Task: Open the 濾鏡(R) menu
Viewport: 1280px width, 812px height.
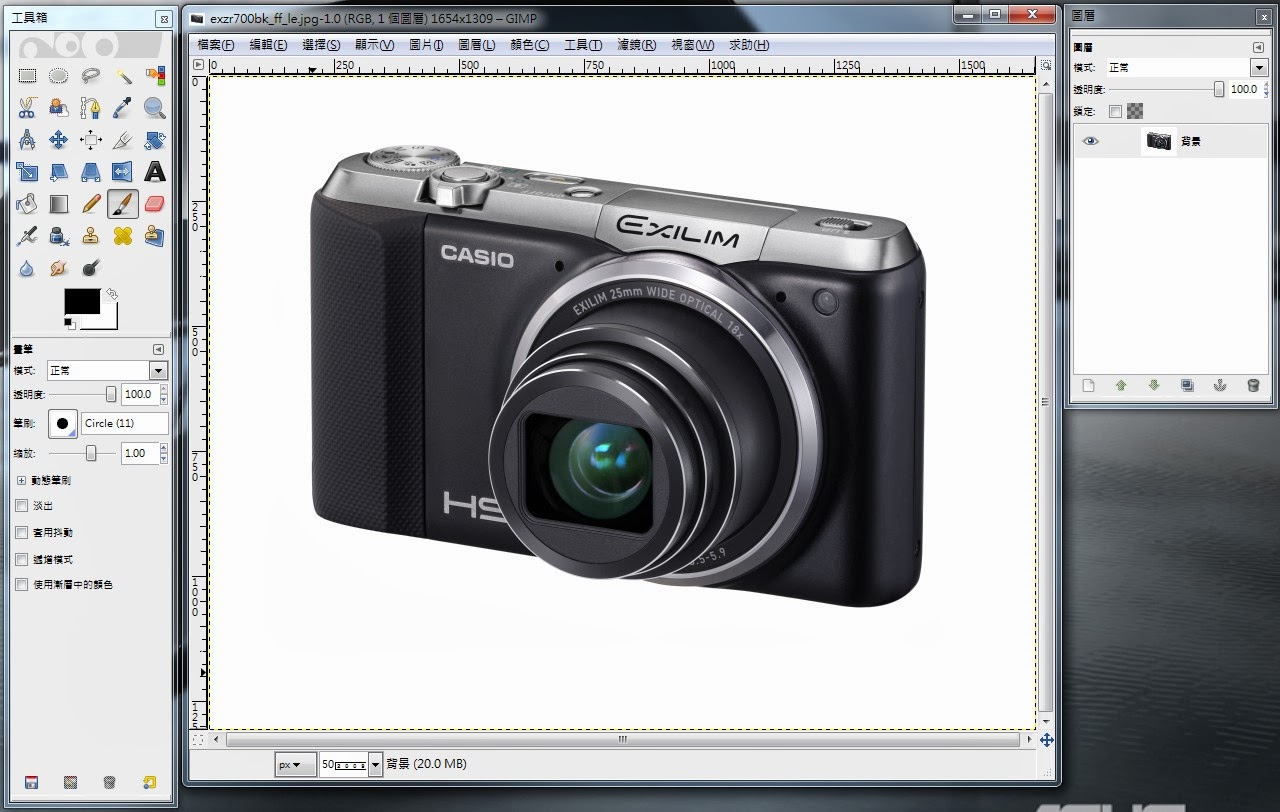Action: point(637,45)
